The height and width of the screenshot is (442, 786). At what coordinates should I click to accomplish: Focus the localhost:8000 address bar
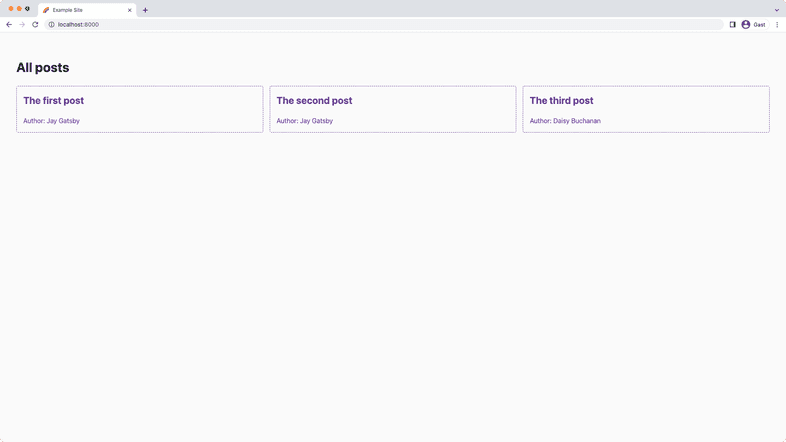pos(300,24)
